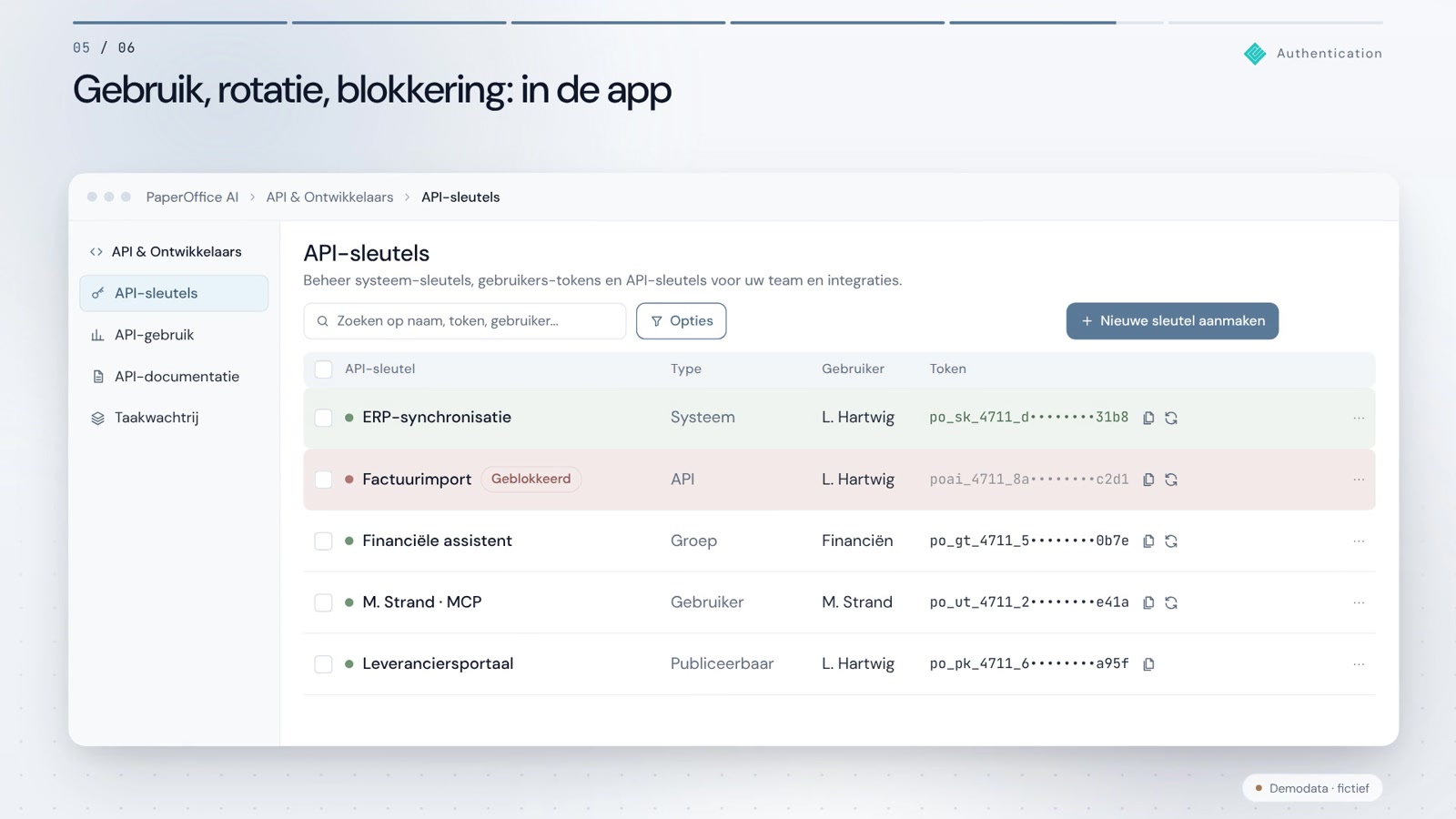Click Nieuwe sleutel aanmaken button
1456x819 pixels.
click(x=1172, y=321)
